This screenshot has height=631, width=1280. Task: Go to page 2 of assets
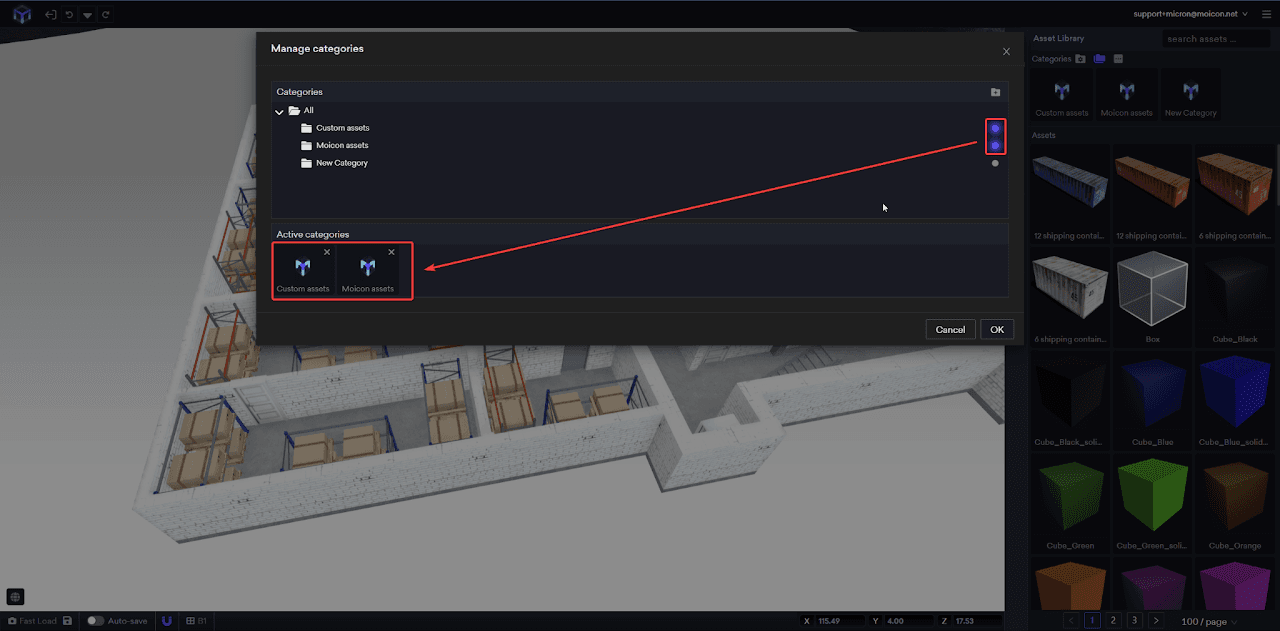pos(1113,620)
